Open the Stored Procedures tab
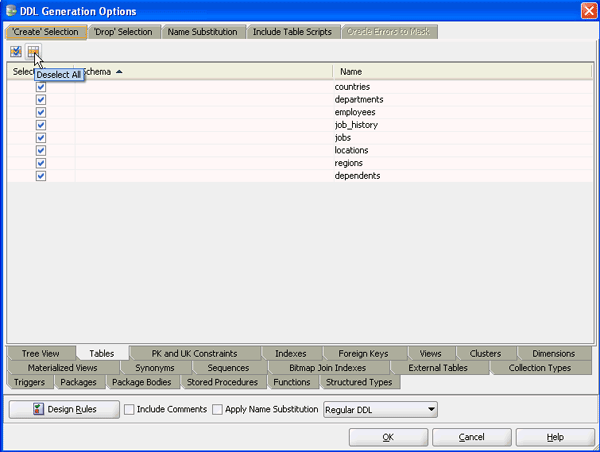This screenshot has width=600, height=452. coord(222,382)
